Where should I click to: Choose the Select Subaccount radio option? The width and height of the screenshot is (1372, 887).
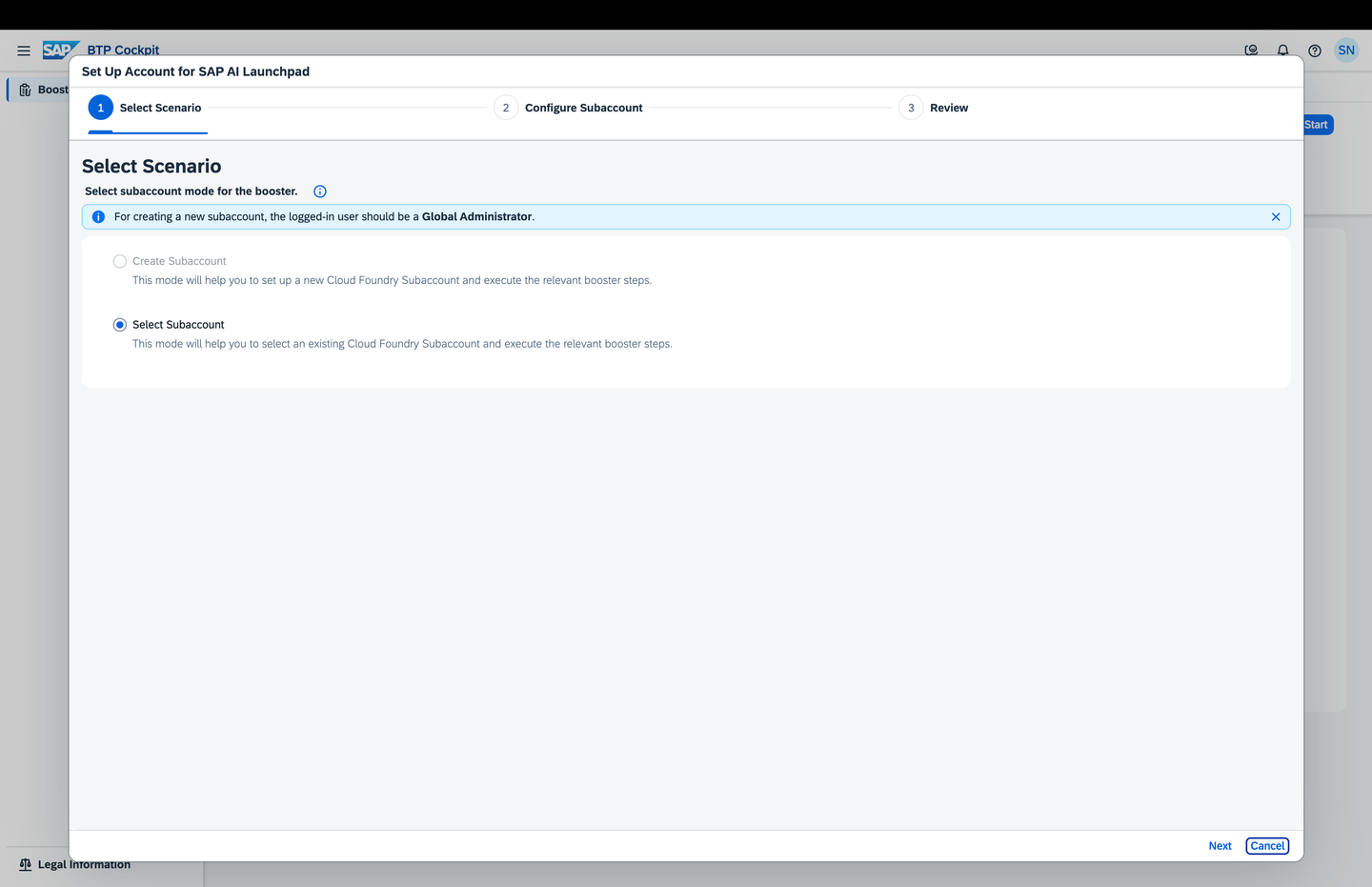click(x=120, y=325)
